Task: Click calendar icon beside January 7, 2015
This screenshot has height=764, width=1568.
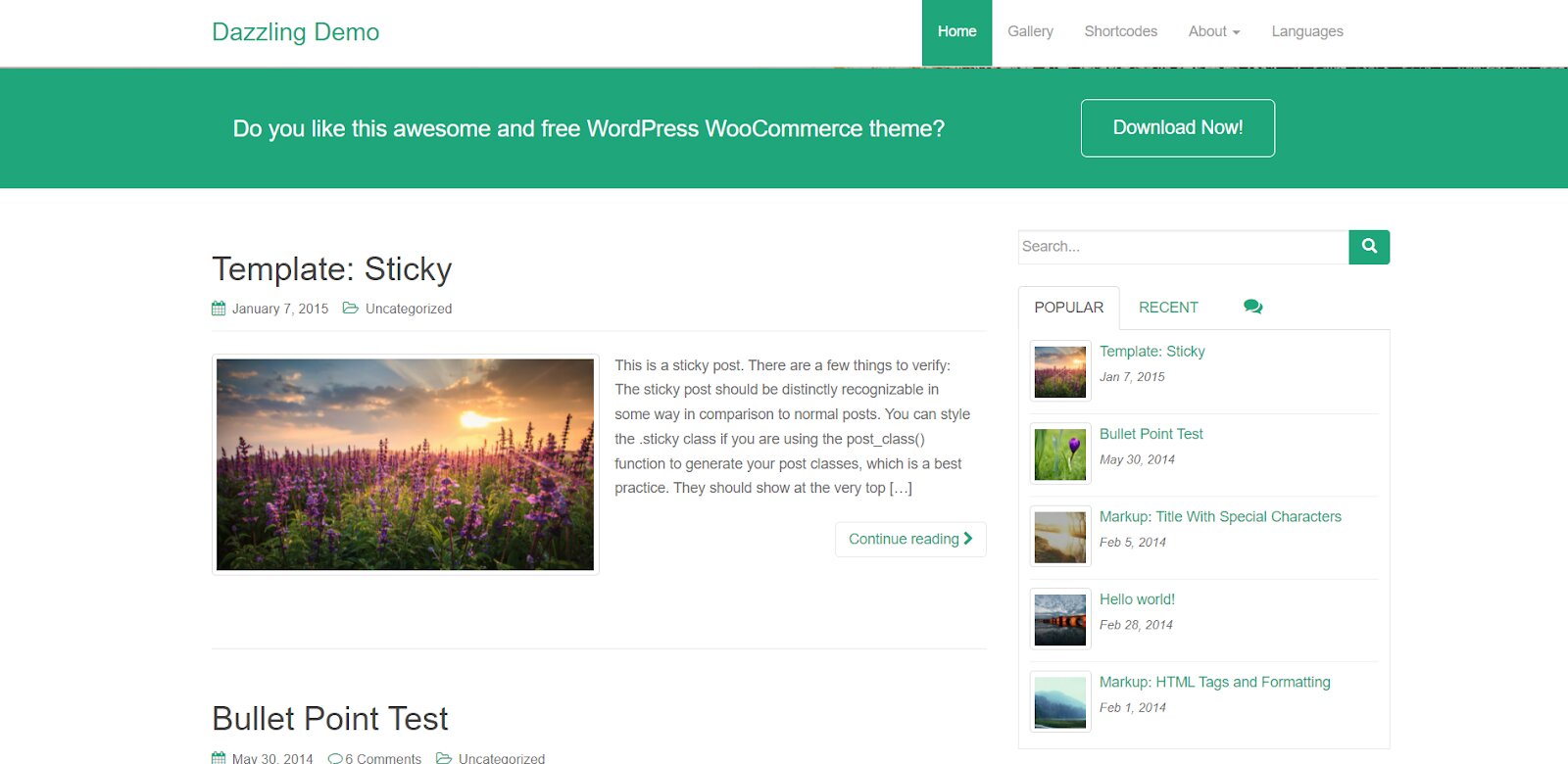Action: click(x=219, y=309)
